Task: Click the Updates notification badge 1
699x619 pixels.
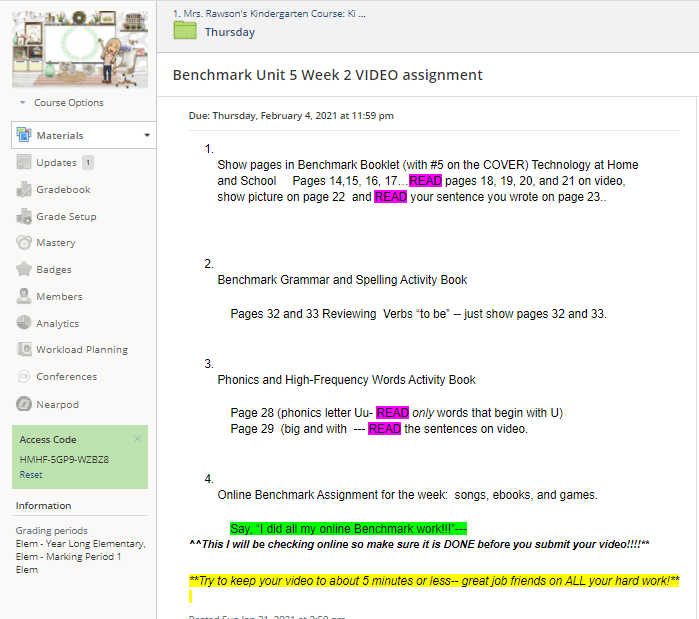Action: [88, 163]
